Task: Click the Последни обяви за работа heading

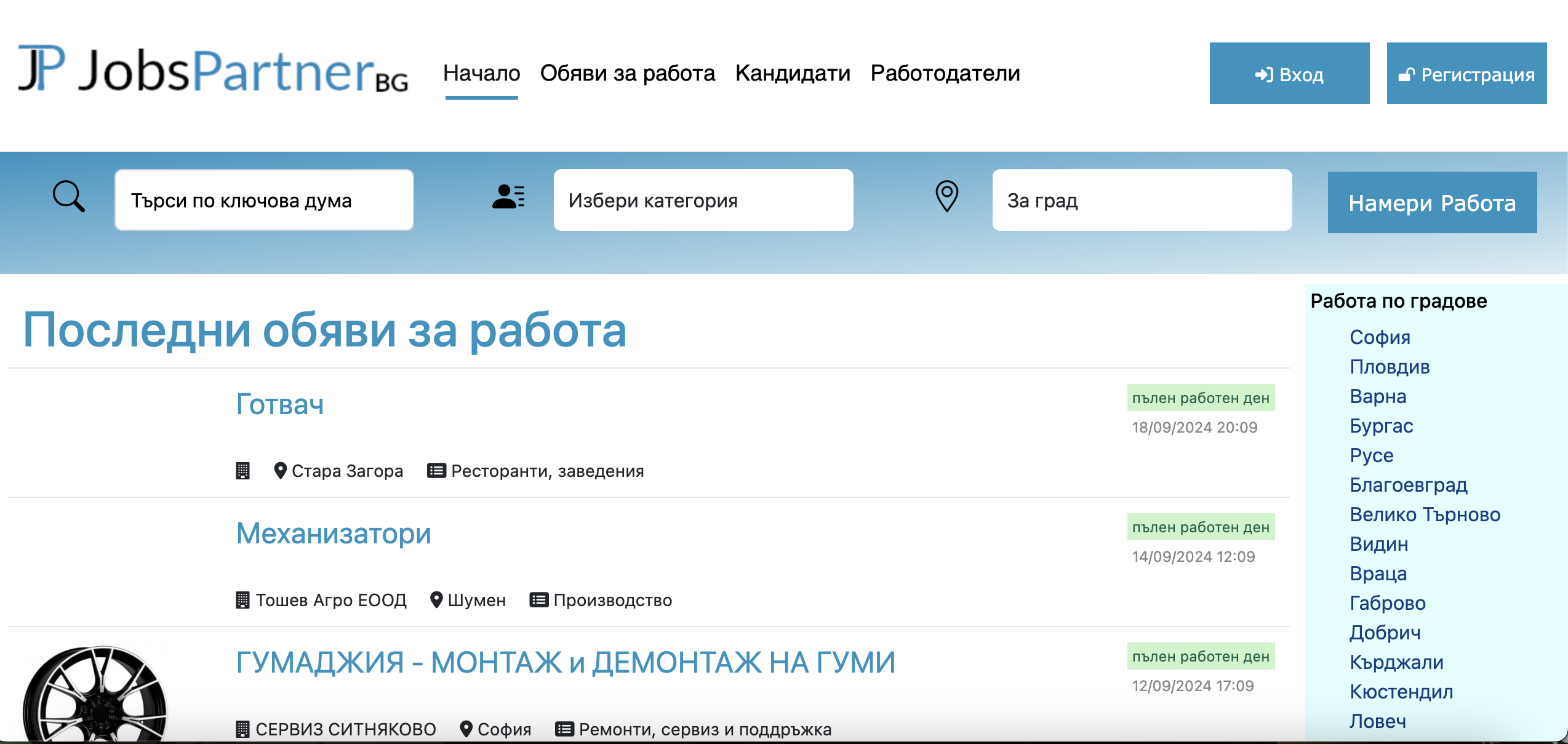Action: click(325, 330)
